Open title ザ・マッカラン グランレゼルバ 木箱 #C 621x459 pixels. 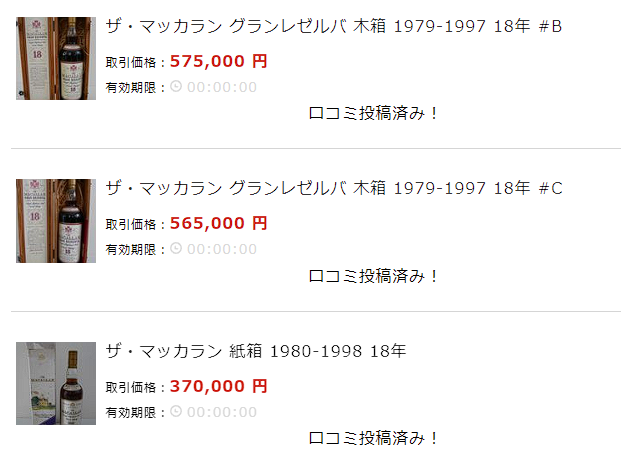pyautogui.click(x=333, y=188)
